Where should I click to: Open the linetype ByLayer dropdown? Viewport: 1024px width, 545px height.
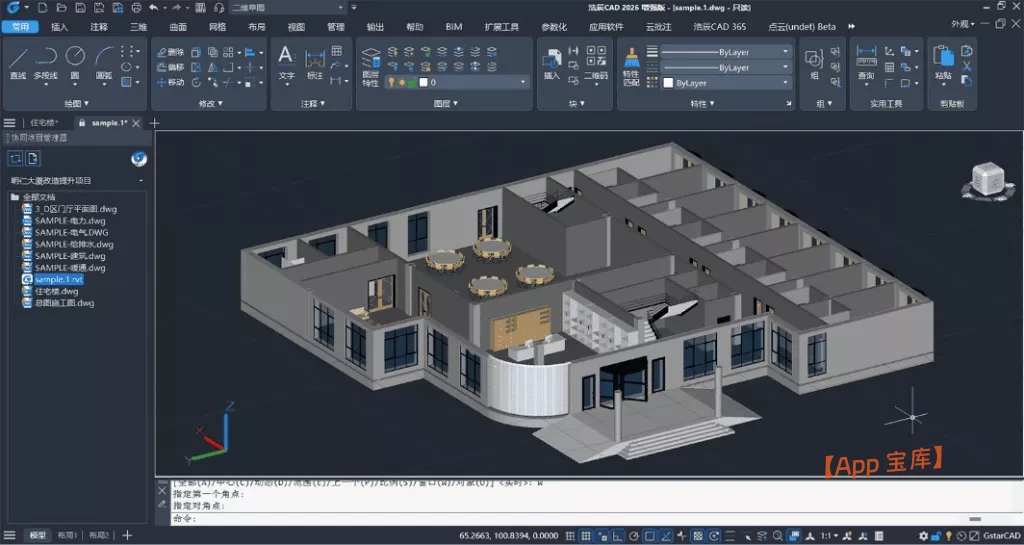(724, 67)
